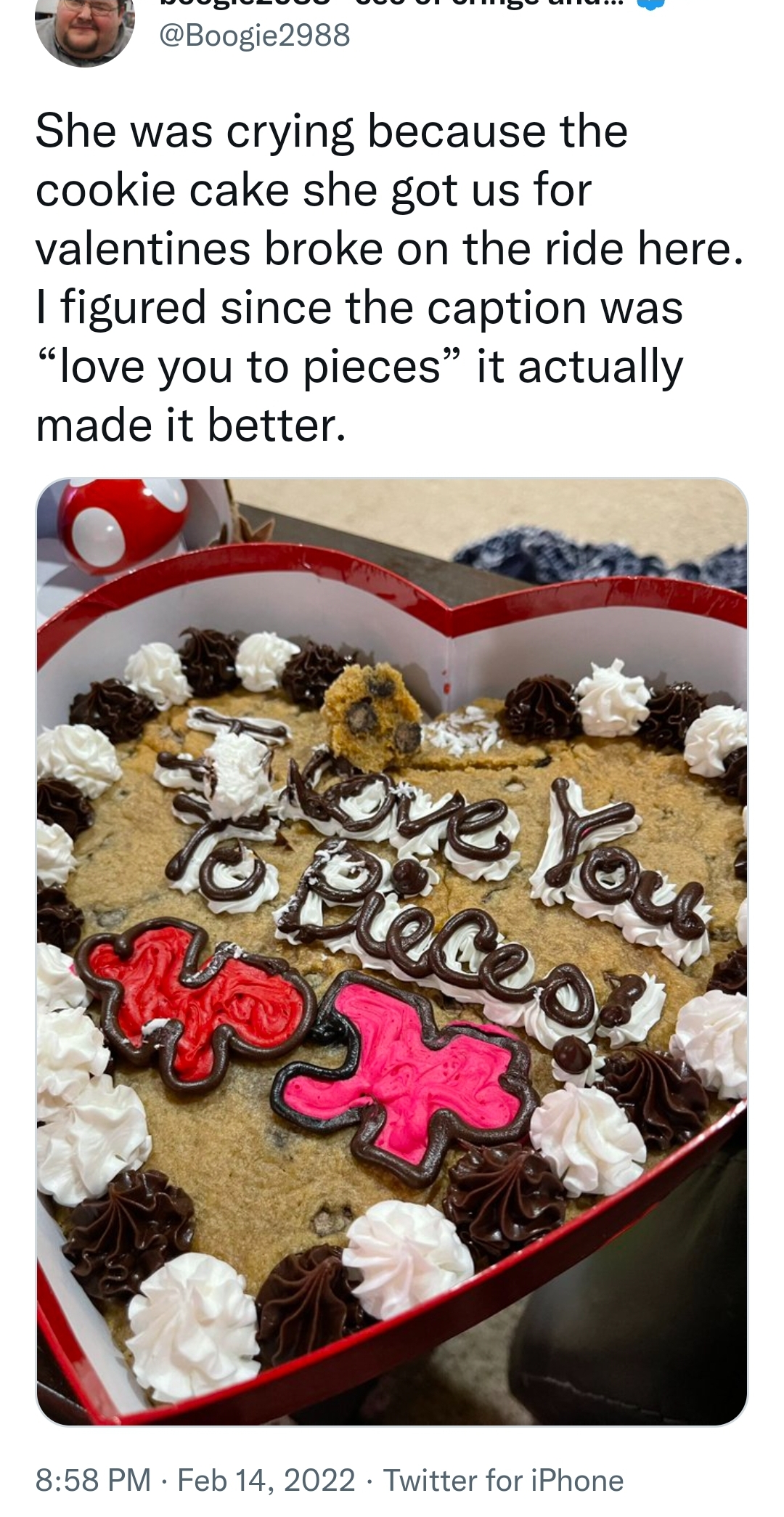
Task: Tap the quoted phrase 'love you to pieces'
Action: pos(249,367)
